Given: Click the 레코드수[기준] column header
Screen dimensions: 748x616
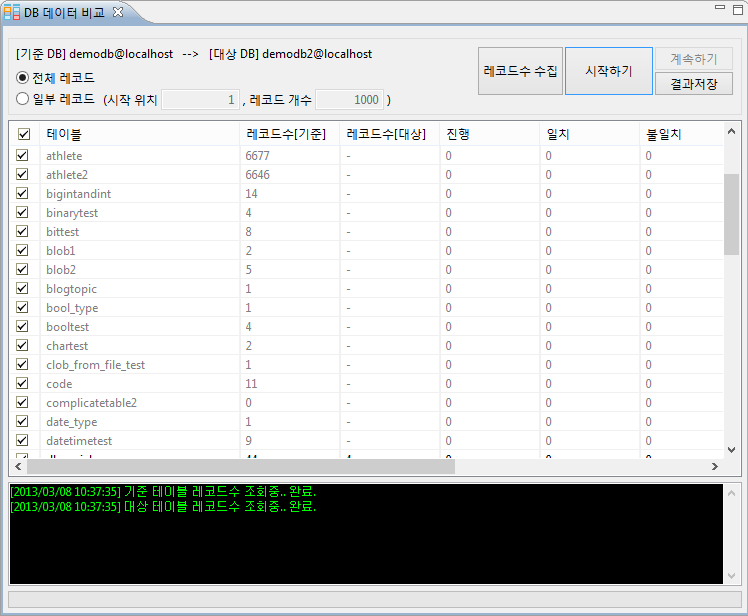Looking at the screenshot, I should pyautogui.click(x=290, y=134).
